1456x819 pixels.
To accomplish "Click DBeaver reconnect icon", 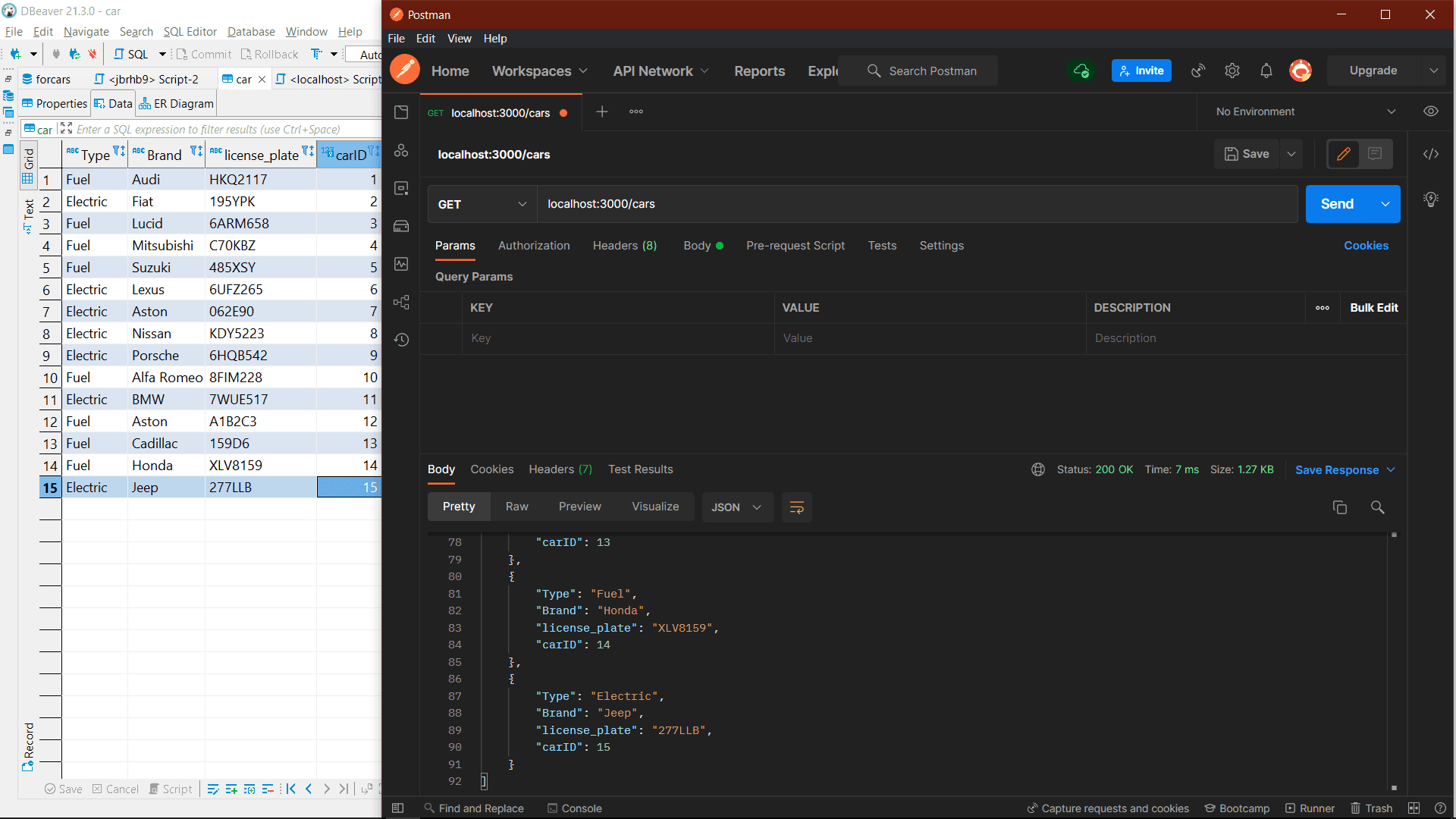I will click(x=74, y=54).
